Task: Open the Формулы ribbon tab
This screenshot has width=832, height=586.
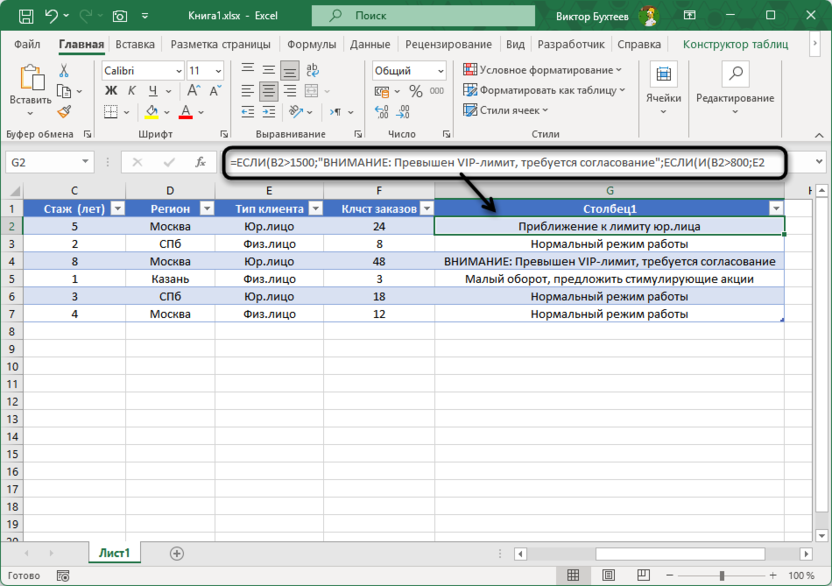Action: pyautogui.click(x=311, y=45)
